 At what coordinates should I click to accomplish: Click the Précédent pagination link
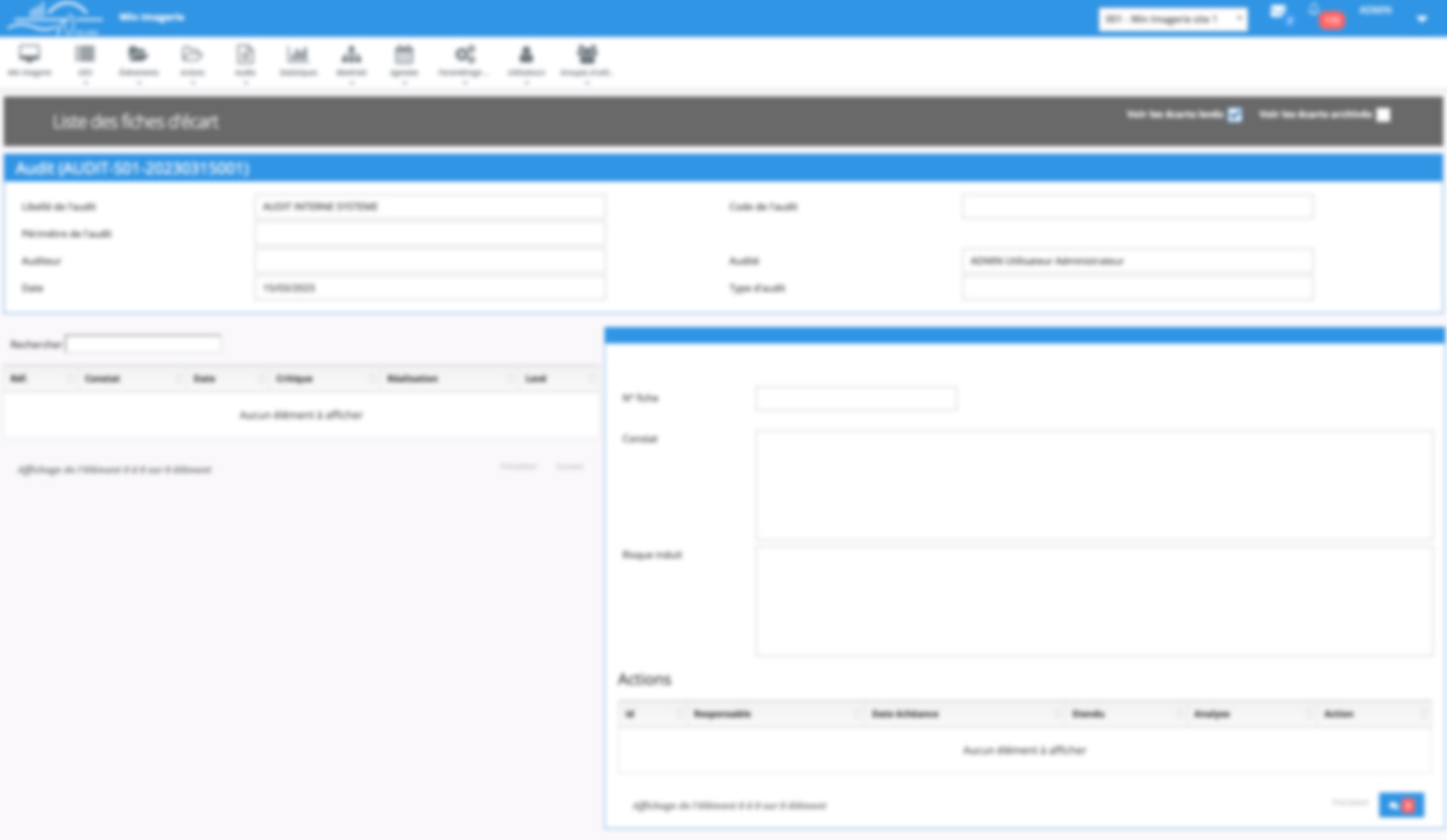coord(519,466)
